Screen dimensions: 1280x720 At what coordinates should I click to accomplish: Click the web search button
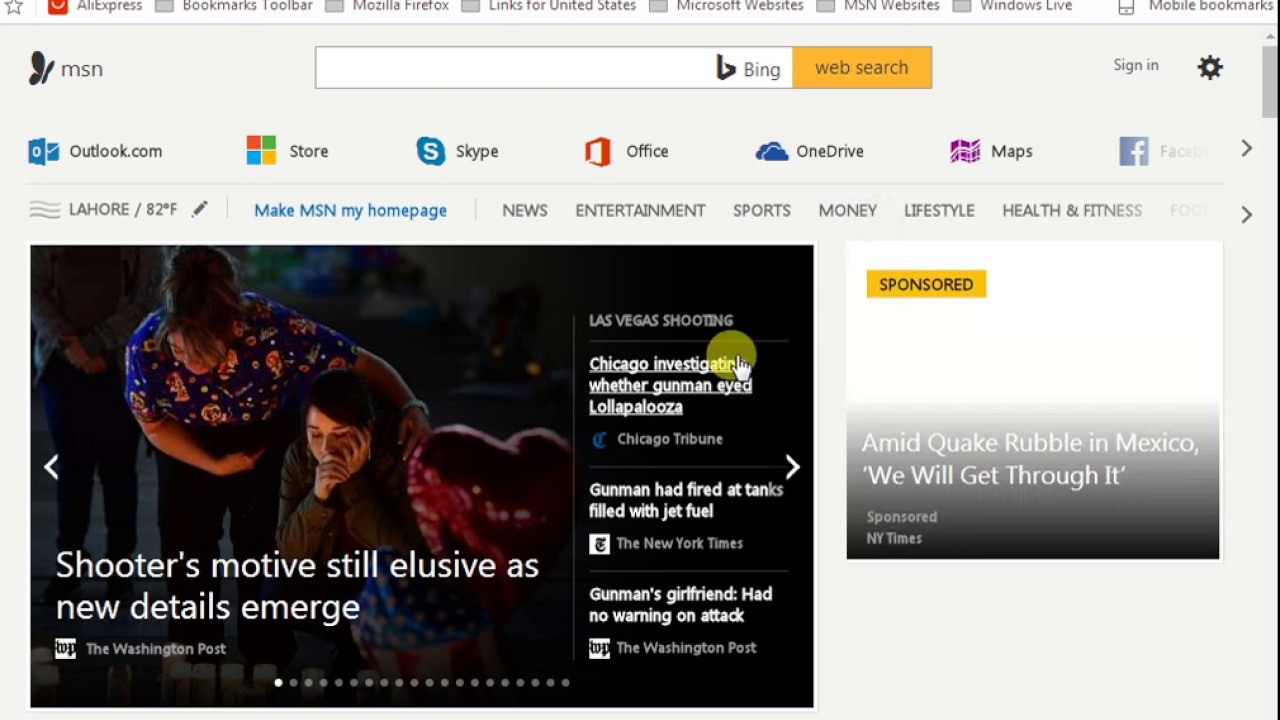862,67
